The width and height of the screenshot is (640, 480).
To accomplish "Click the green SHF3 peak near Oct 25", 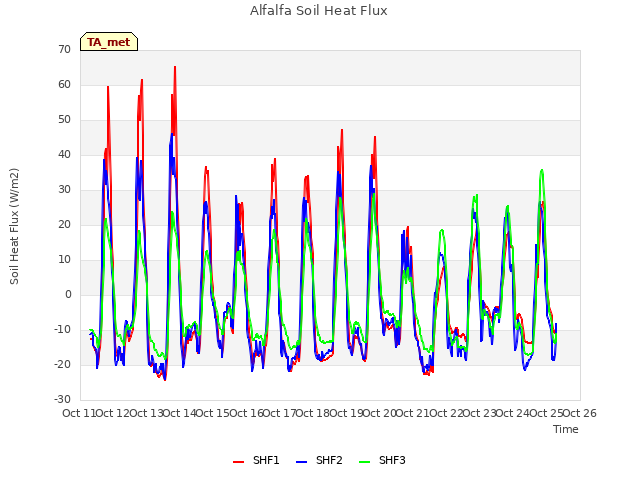I will pos(542,170).
